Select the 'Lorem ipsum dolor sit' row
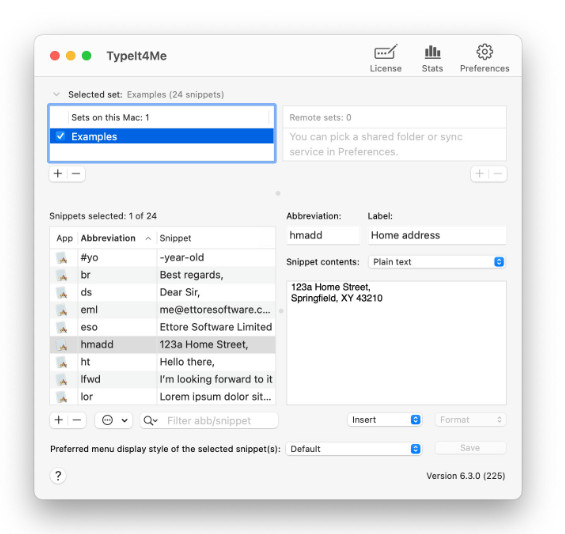 163,396
